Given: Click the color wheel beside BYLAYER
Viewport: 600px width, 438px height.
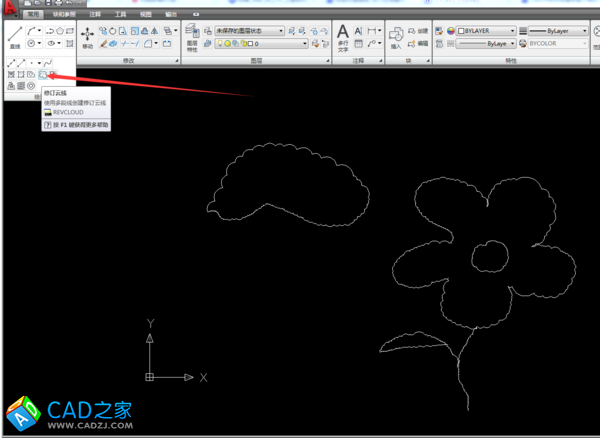Looking at the screenshot, I should pos(451,31).
